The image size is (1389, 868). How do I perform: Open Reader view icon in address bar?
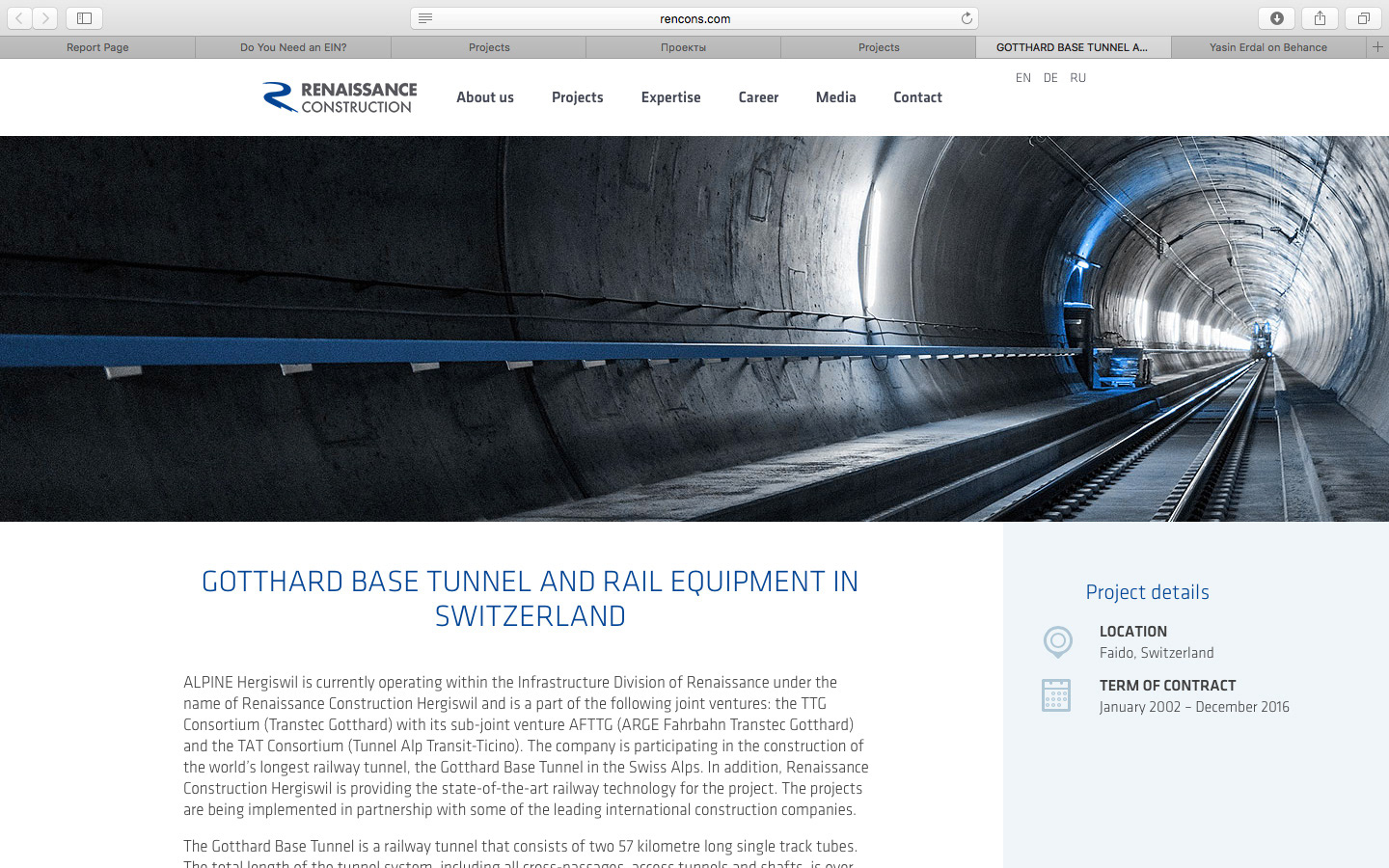[x=425, y=18]
